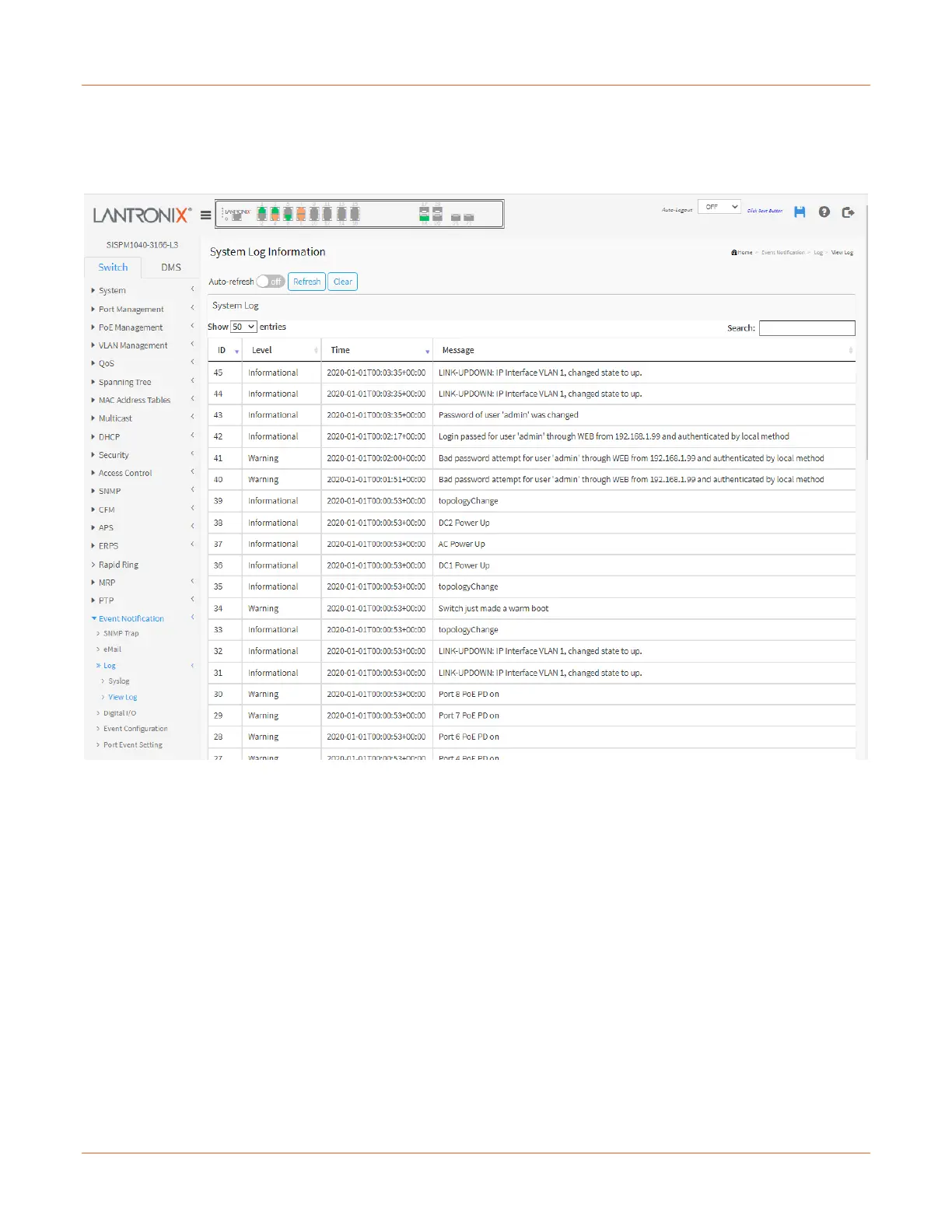Select the 'Switch just made a warm boot' message

tap(493, 608)
